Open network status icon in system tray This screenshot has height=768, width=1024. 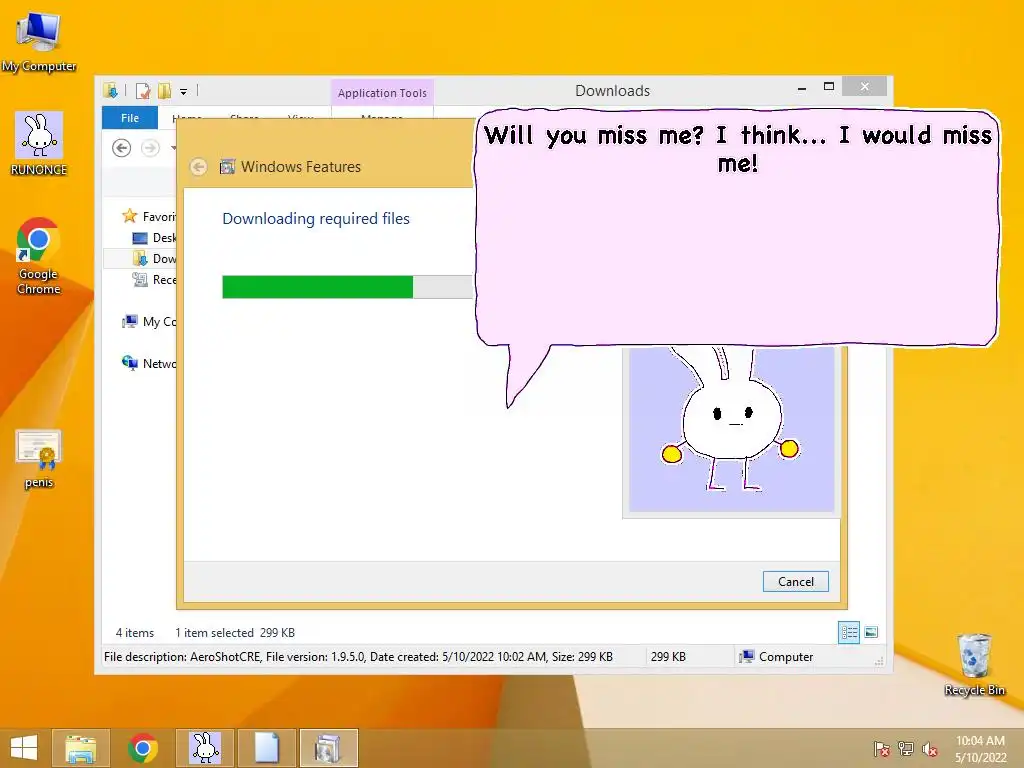pos(906,748)
